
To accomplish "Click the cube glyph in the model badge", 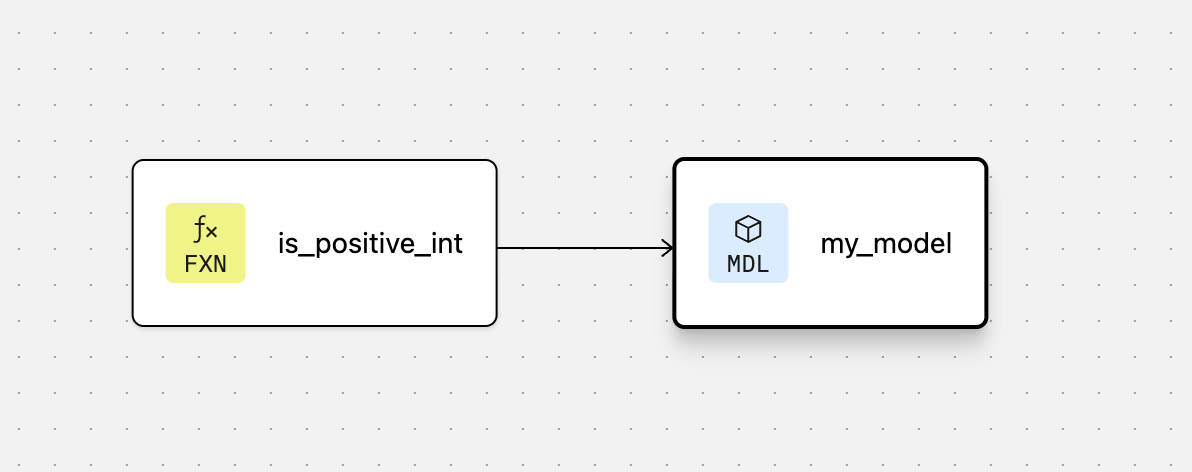I will (748, 229).
